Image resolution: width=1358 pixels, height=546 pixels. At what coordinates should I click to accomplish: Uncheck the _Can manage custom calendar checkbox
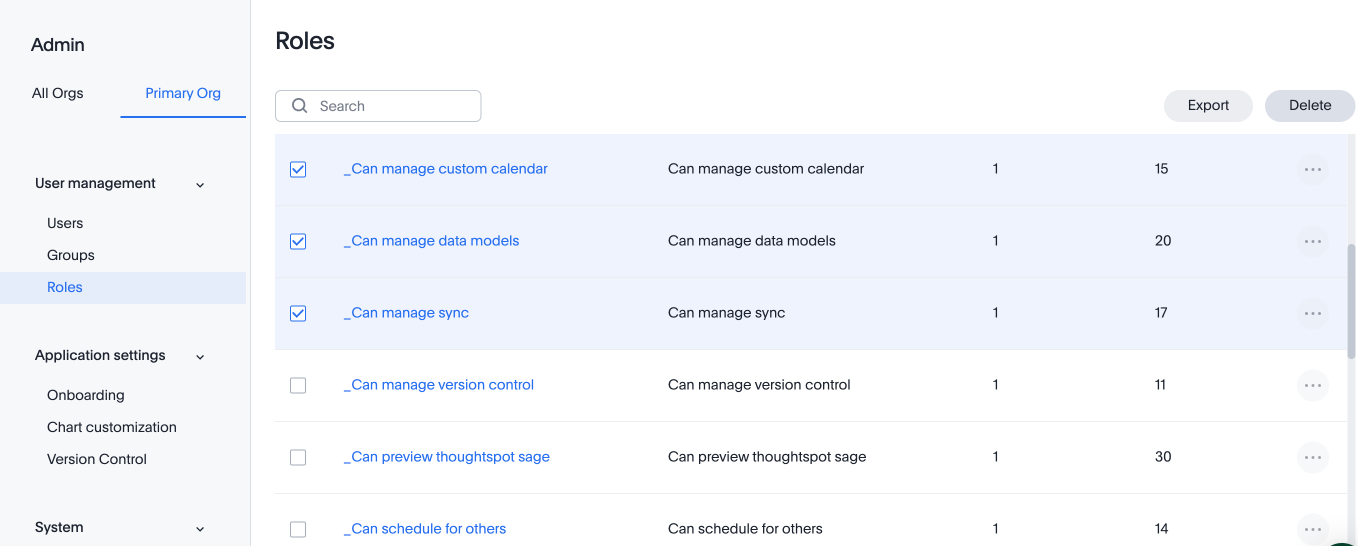298,170
